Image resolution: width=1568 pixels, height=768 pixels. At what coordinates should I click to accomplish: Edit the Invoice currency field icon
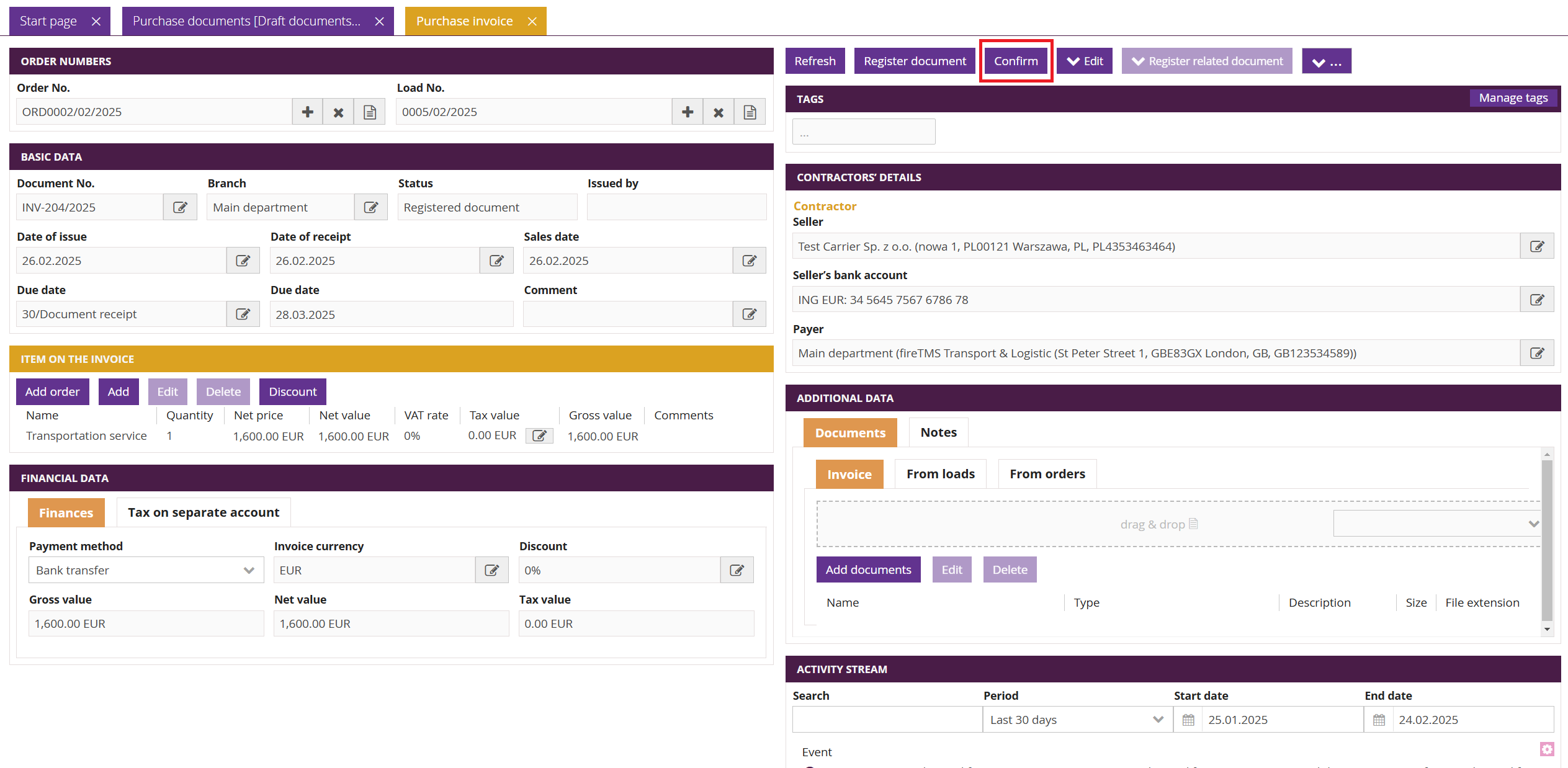click(x=491, y=570)
